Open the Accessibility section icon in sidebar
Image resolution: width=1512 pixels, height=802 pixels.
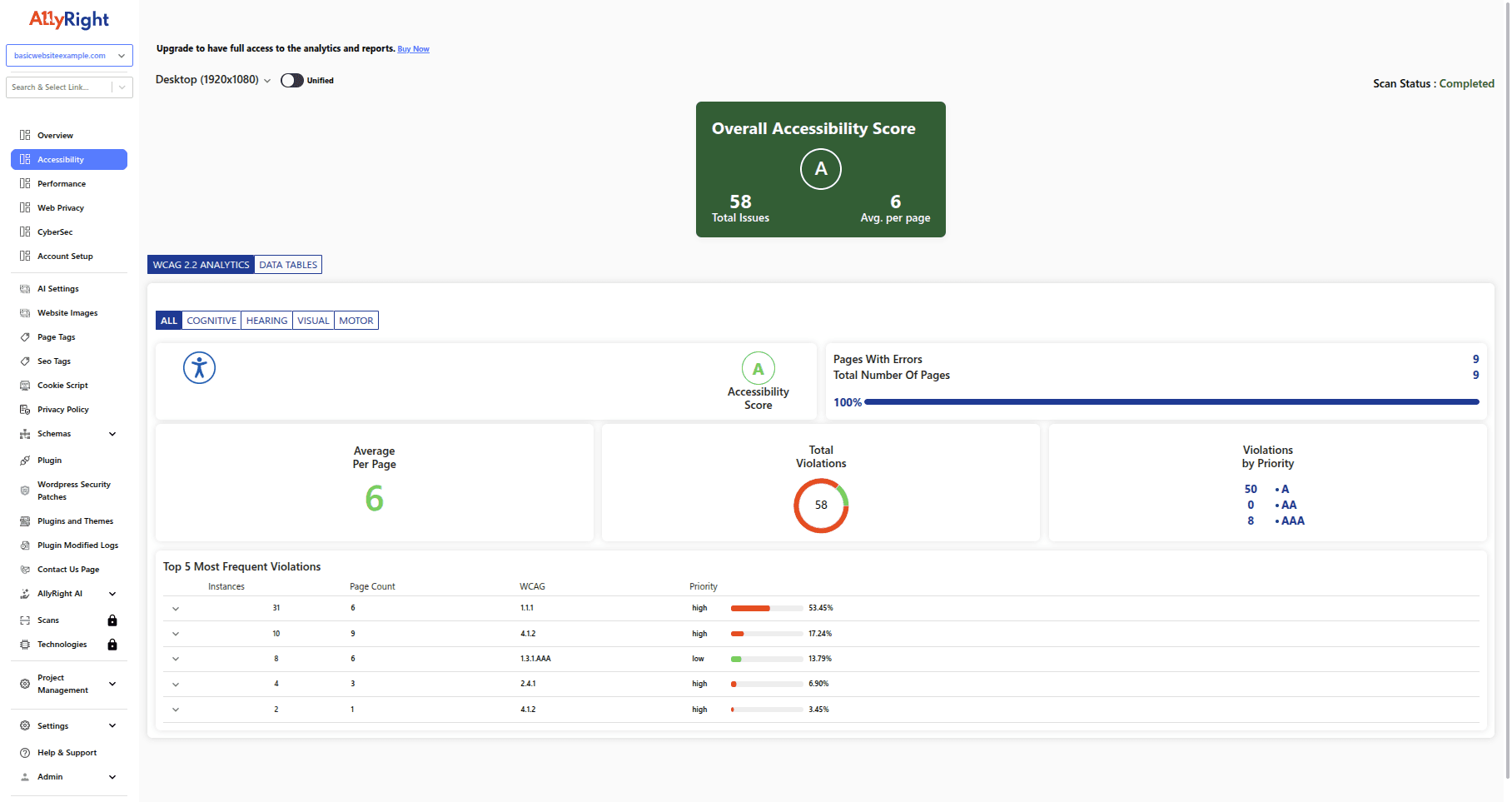pos(25,159)
